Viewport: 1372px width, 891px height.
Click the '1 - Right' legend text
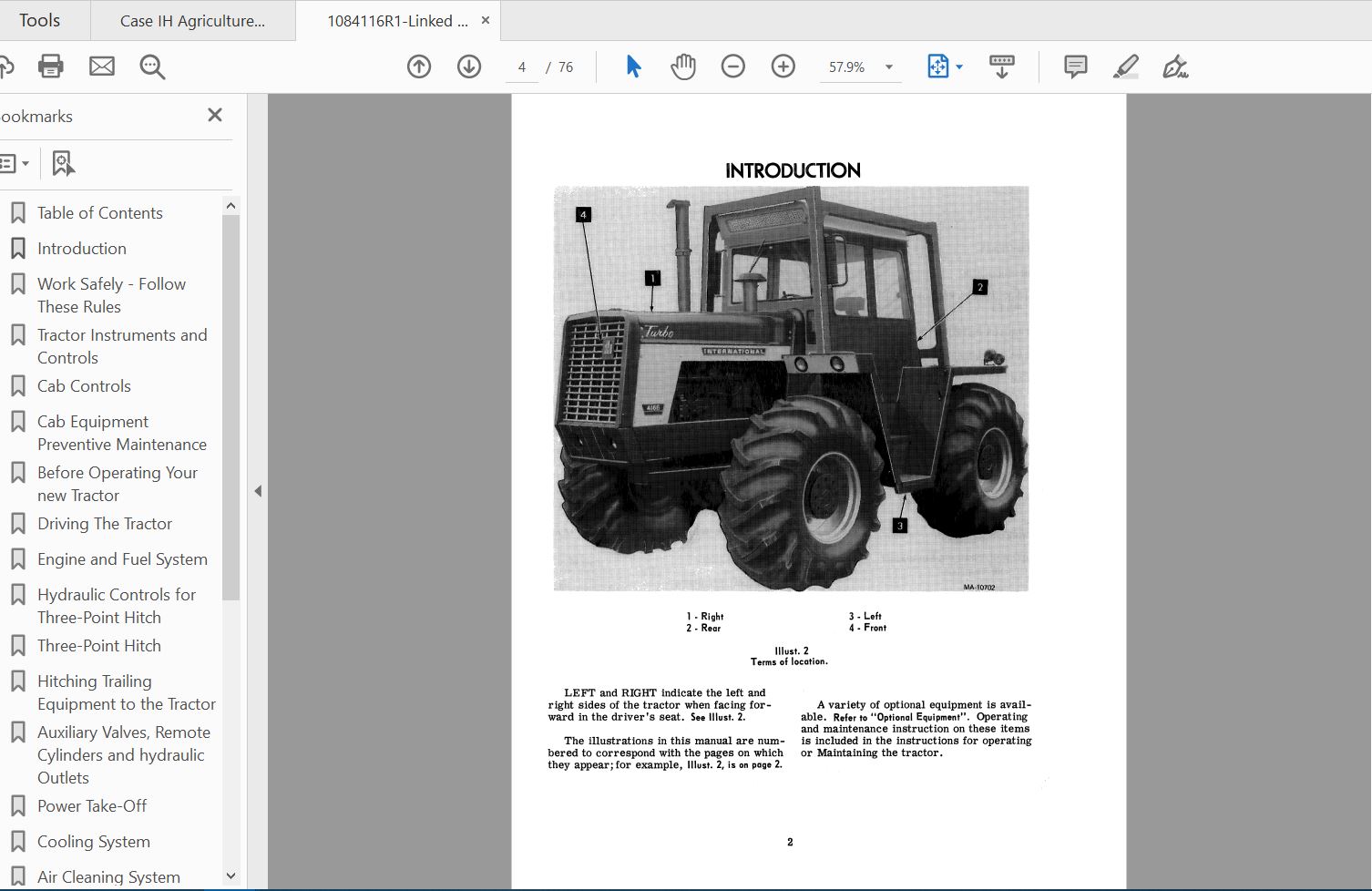(x=704, y=617)
